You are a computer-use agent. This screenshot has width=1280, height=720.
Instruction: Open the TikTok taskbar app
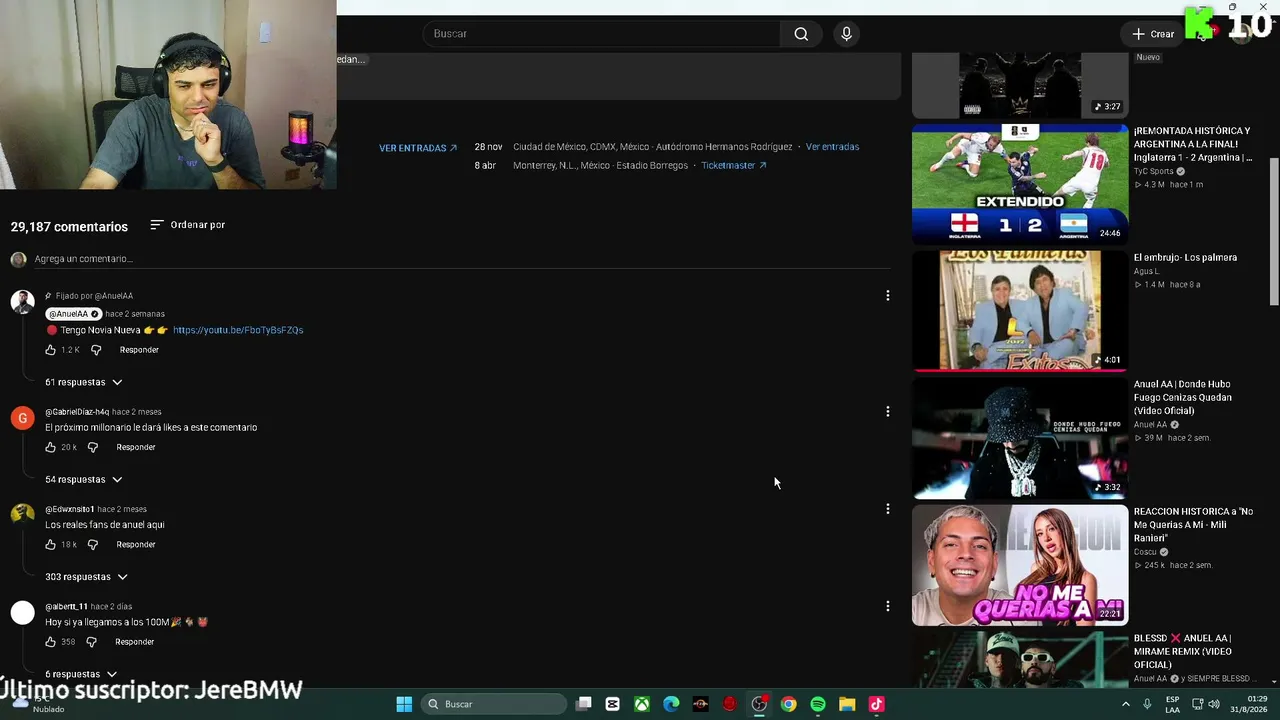click(x=877, y=704)
